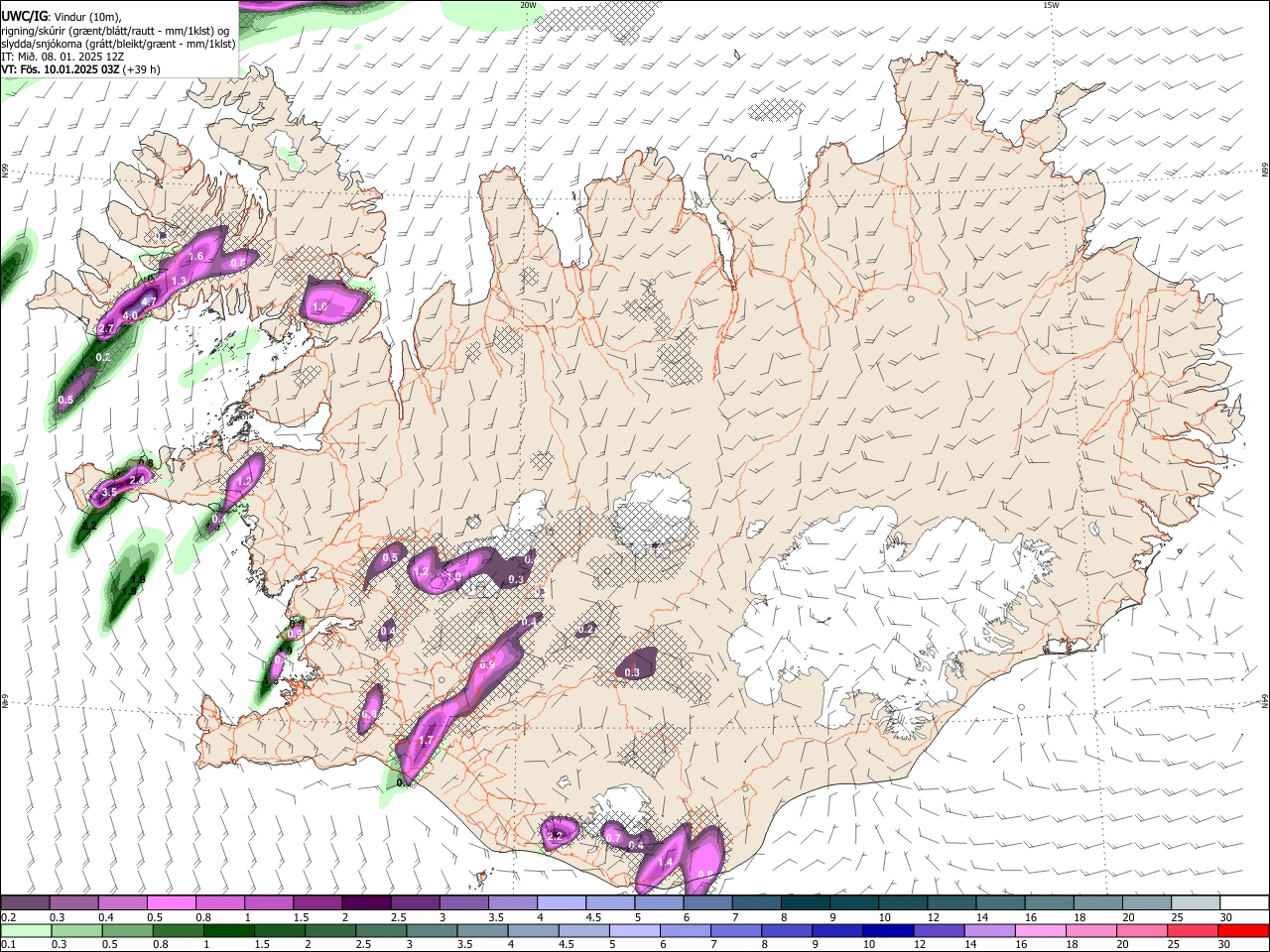
Task: Click the 4.0 precipitation value on the map
Action: pyautogui.click(x=130, y=315)
